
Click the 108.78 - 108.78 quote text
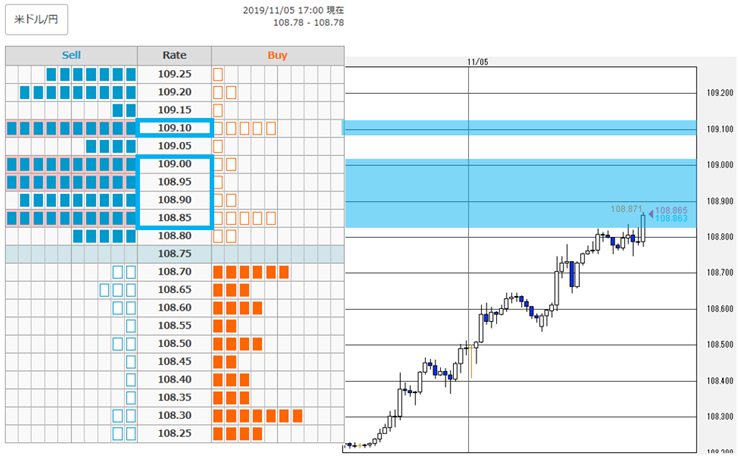coord(309,23)
